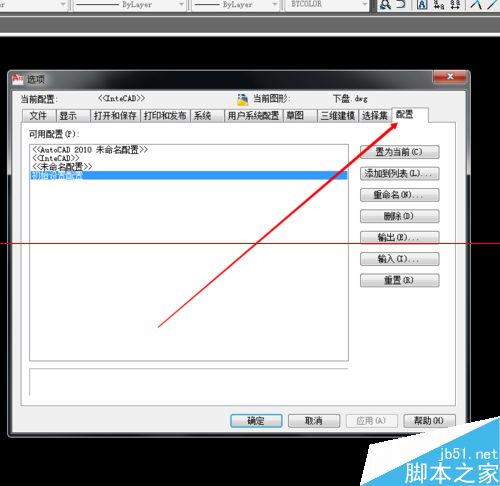Close the 选项 dialog
This screenshot has width=500, height=486.
[450, 77]
